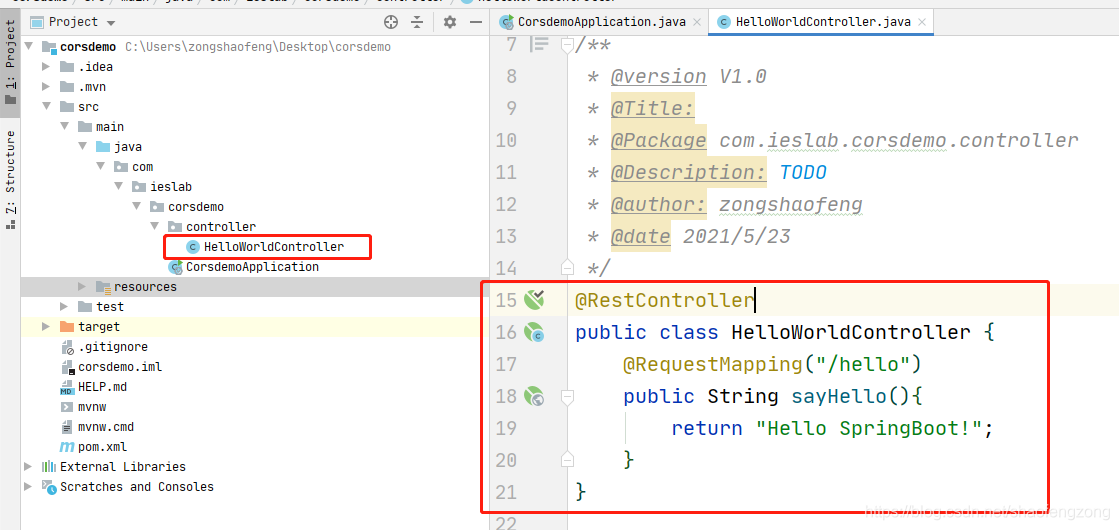The height and width of the screenshot is (530, 1119).
Task: Open the 1: Project tool window tab
Action: 10,63
